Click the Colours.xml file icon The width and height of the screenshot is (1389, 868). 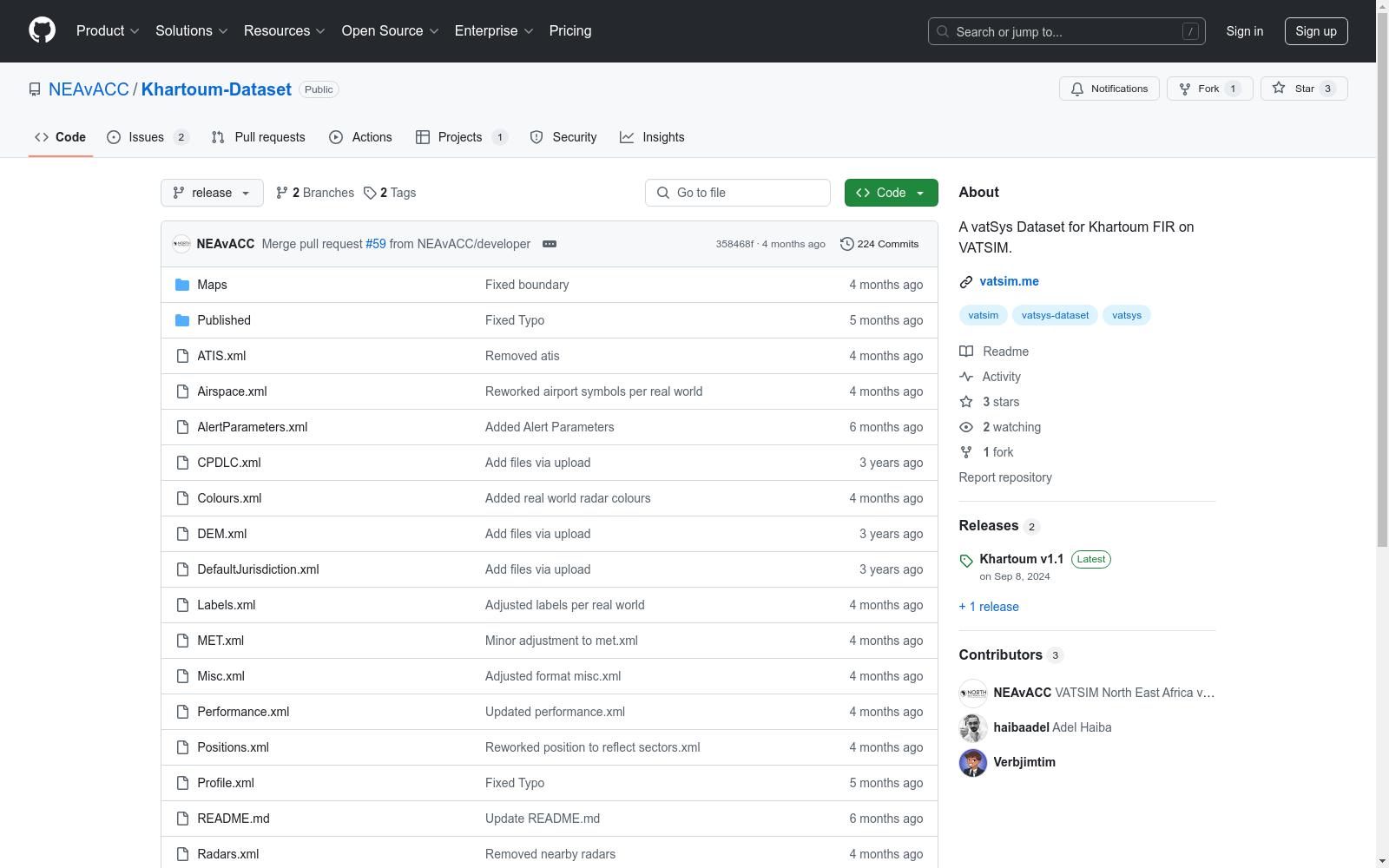click(182, 498)
